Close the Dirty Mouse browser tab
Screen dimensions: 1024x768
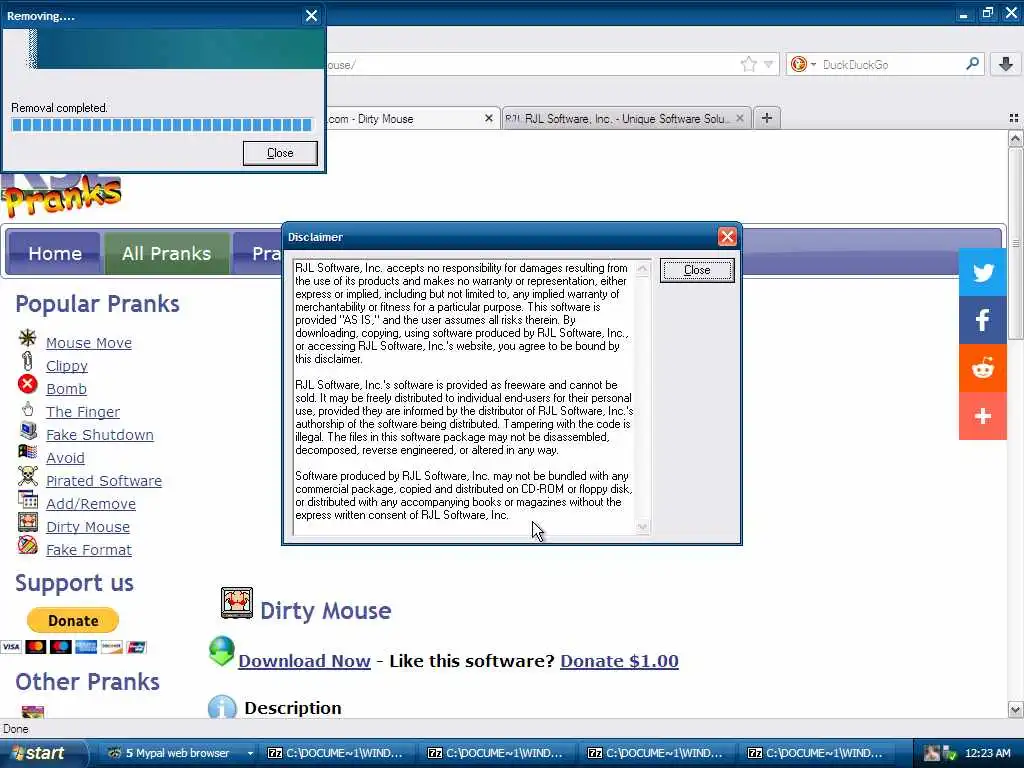pos(488,118)
